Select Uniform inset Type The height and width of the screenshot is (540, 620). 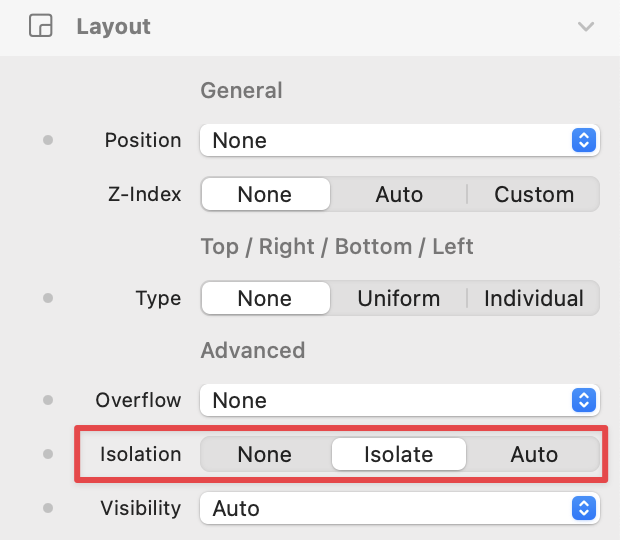coord(399,299)
